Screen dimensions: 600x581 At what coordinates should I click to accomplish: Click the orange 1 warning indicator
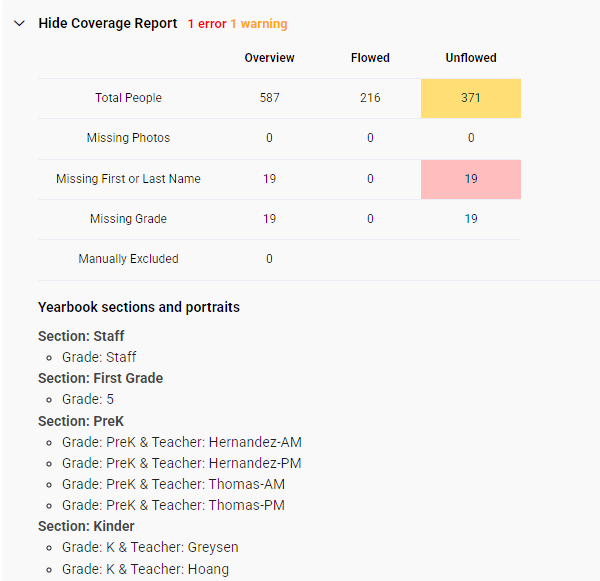coord(259,24)
